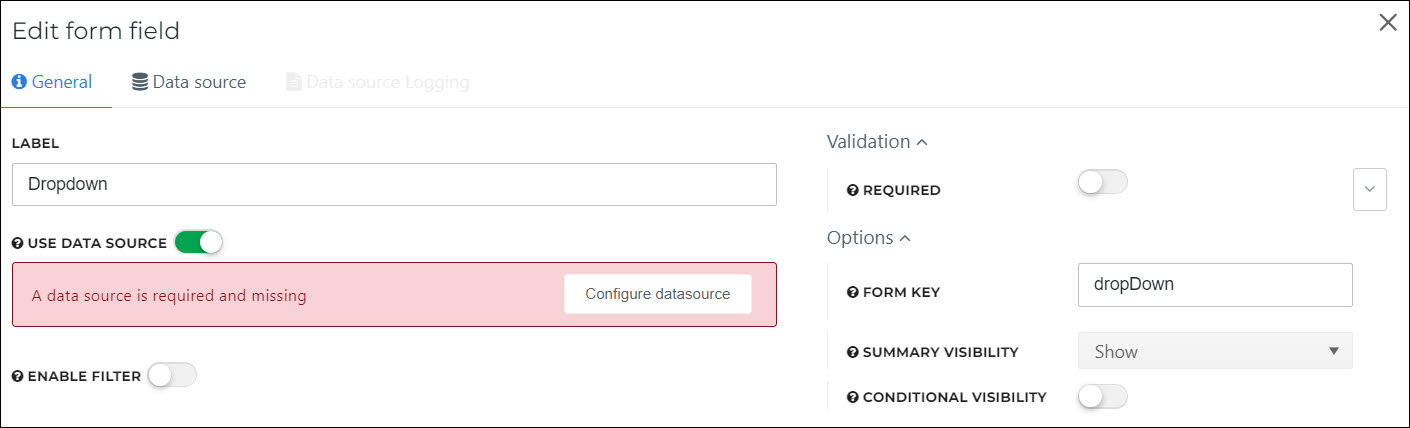Click help icon beside USE DATA SOURCE
This screenshot has width=1410, height=428.
[17, 243]
